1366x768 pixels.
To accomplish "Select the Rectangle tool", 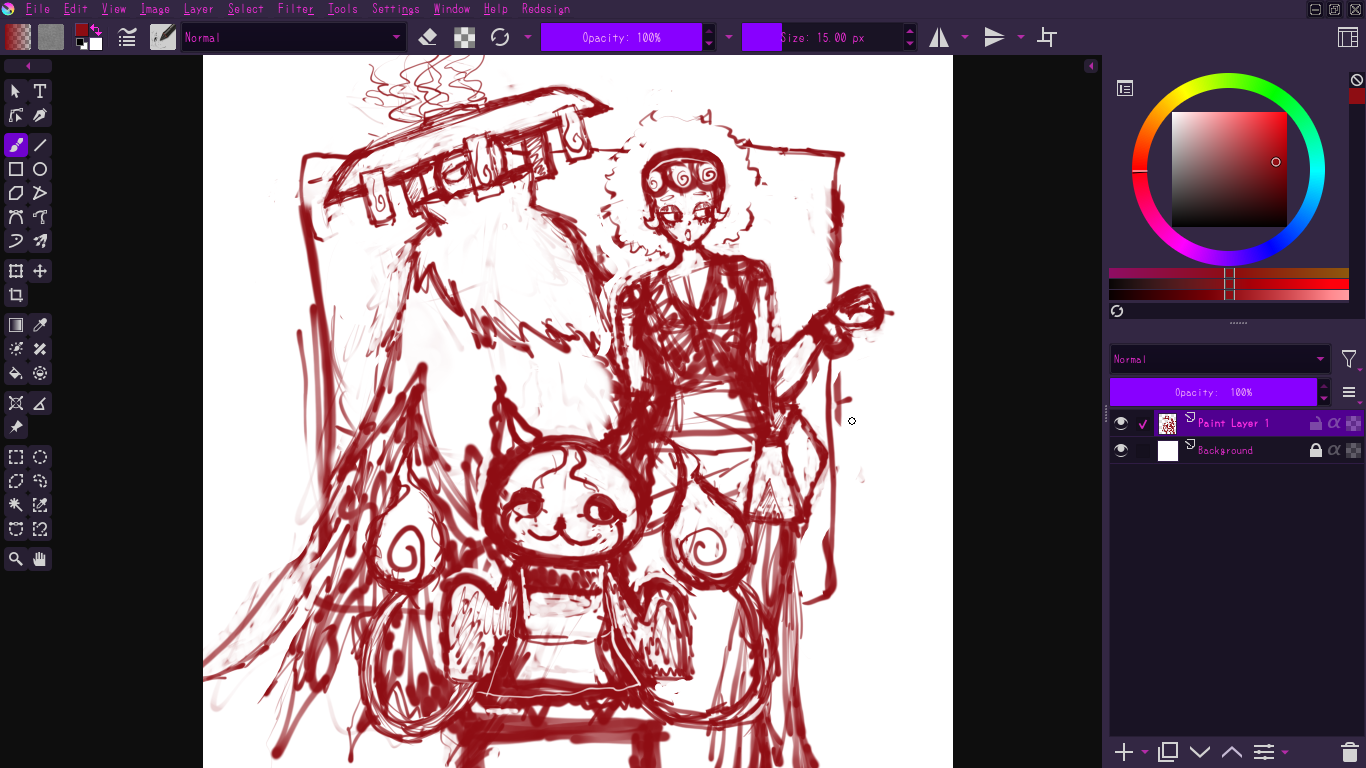I will point(16,169).
